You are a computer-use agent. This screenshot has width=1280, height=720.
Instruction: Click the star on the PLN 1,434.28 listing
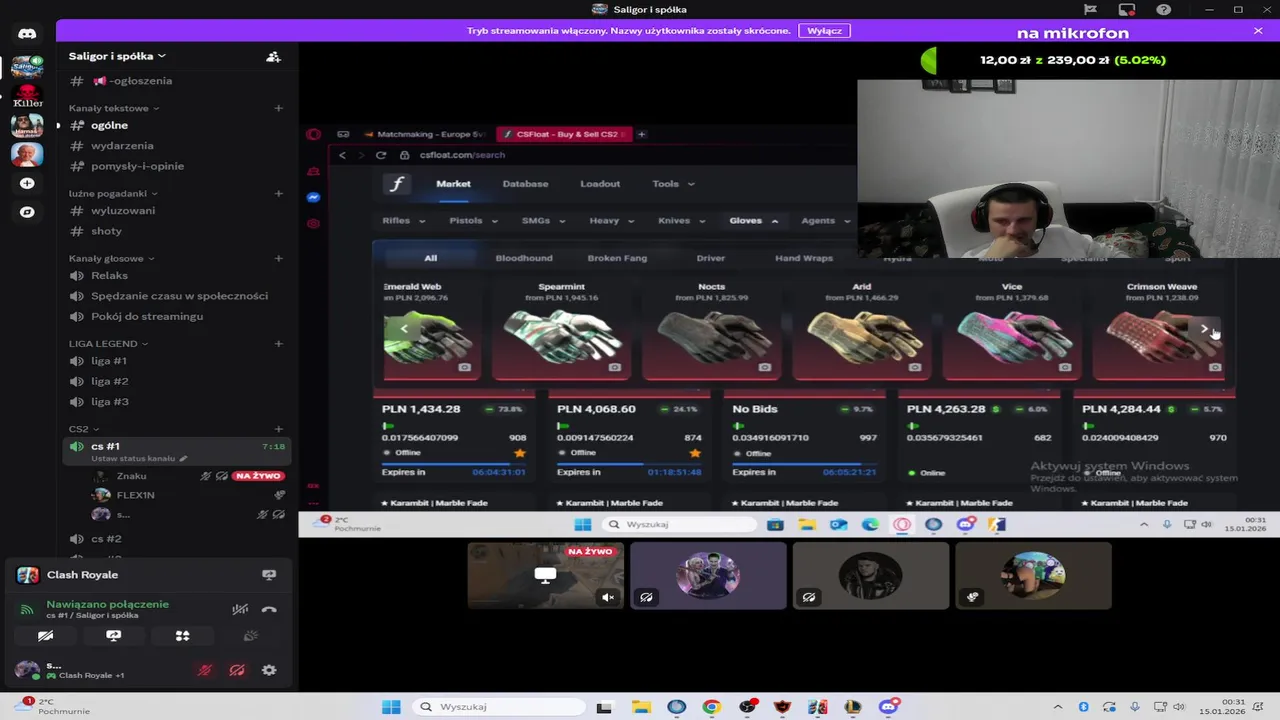click(x=519, y=453)
